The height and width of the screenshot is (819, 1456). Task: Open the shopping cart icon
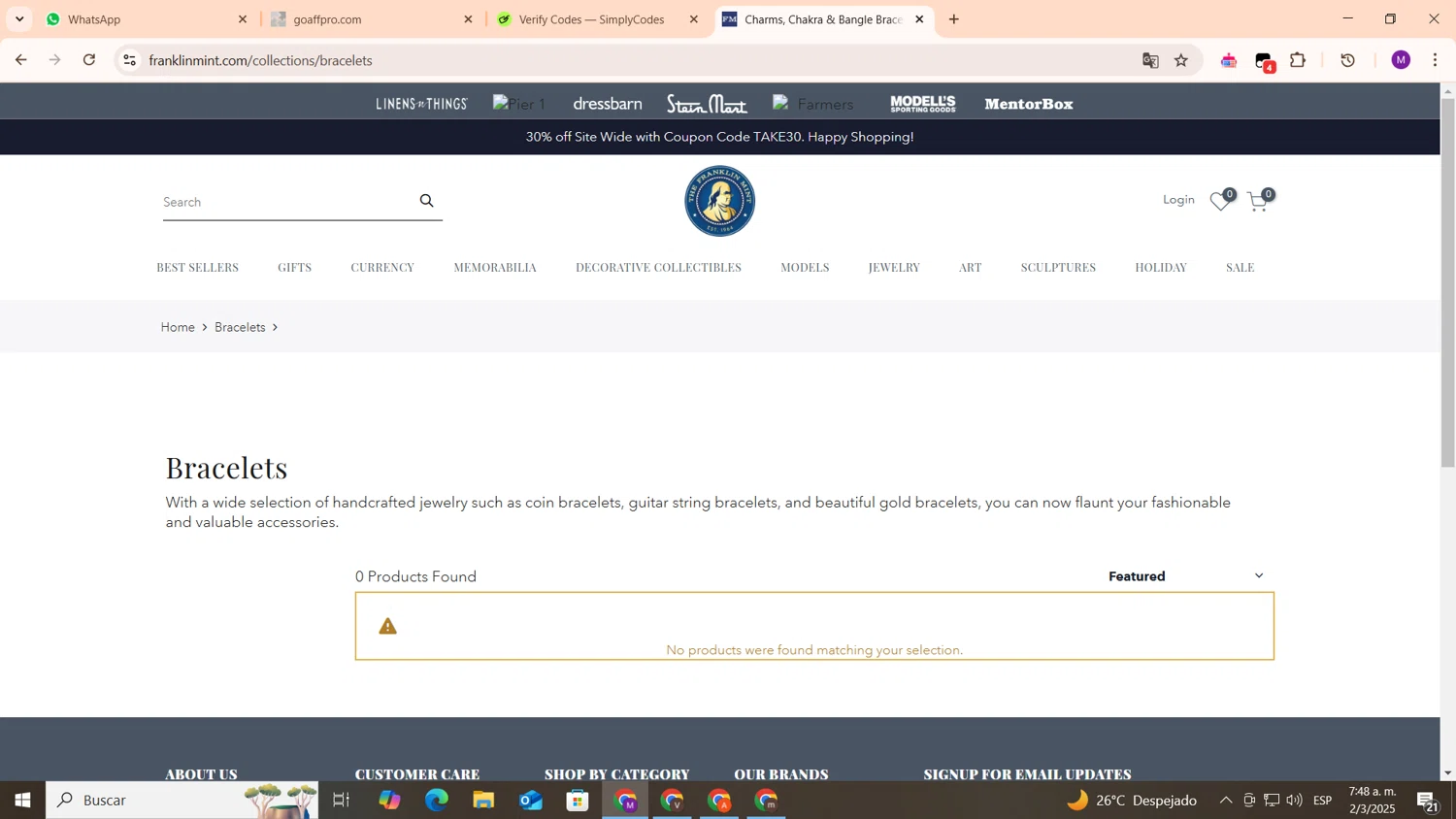point(1259,201)
